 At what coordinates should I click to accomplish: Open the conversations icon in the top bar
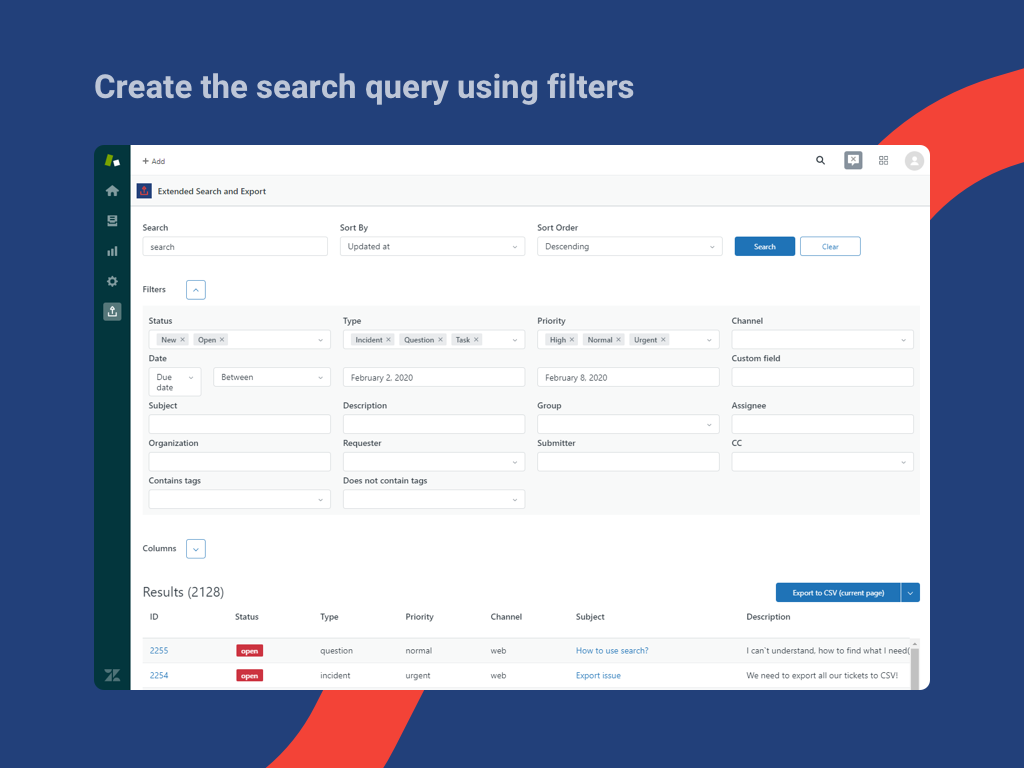(x=852, y=160)
